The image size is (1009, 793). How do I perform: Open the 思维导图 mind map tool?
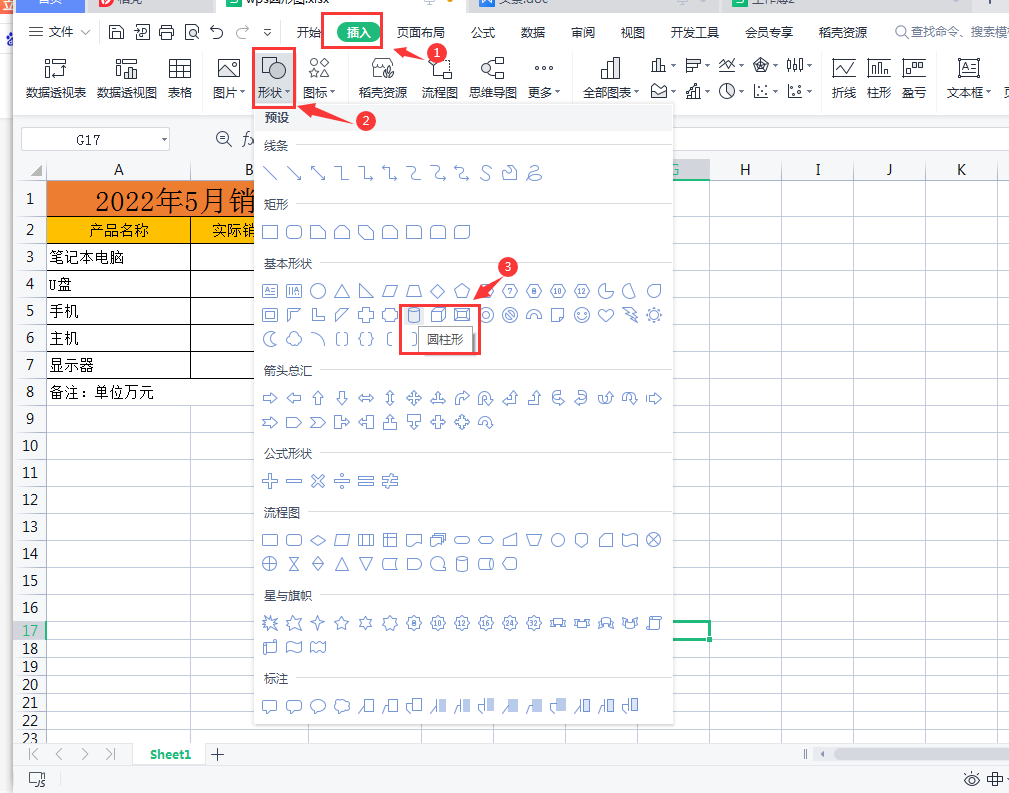[493, 79]
